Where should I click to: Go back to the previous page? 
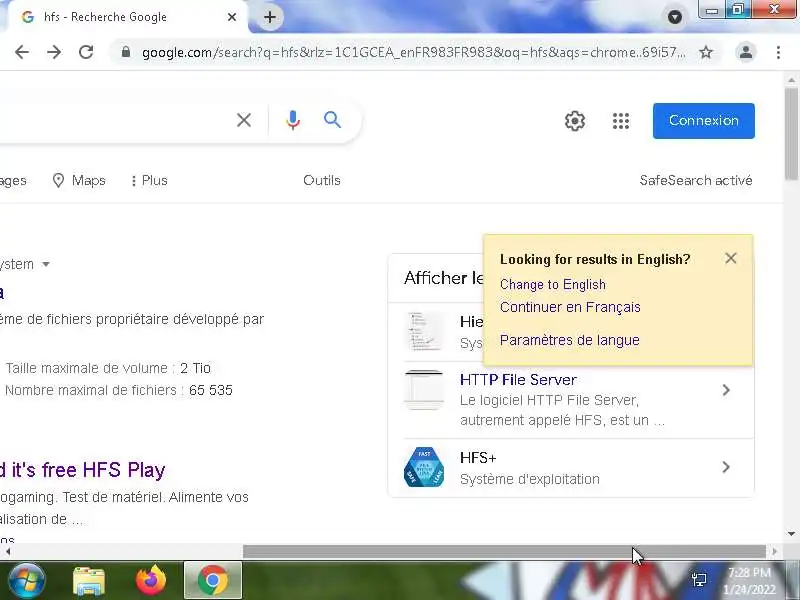point(22,52)
